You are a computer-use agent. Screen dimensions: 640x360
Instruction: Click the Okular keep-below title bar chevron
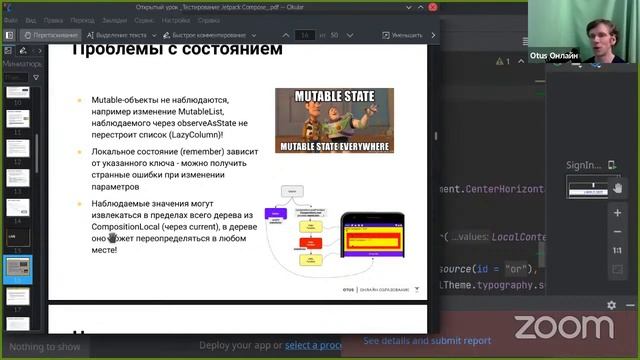(x=409, y=7)
